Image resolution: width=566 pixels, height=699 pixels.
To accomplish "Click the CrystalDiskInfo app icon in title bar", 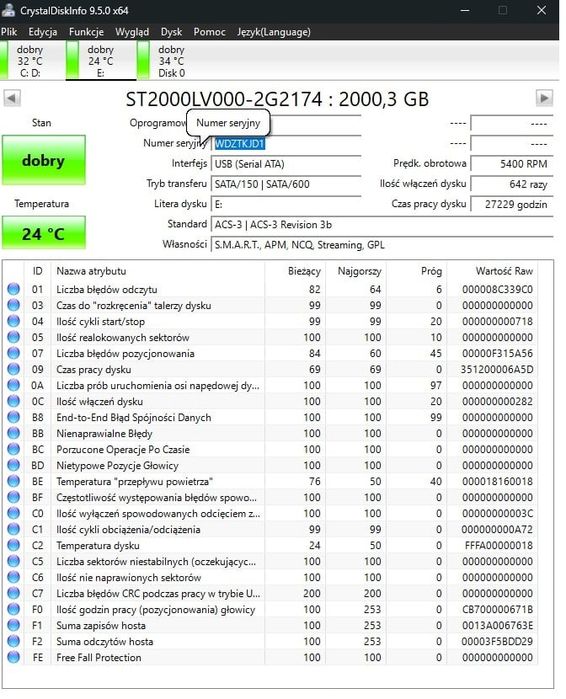I will point(8,10).
